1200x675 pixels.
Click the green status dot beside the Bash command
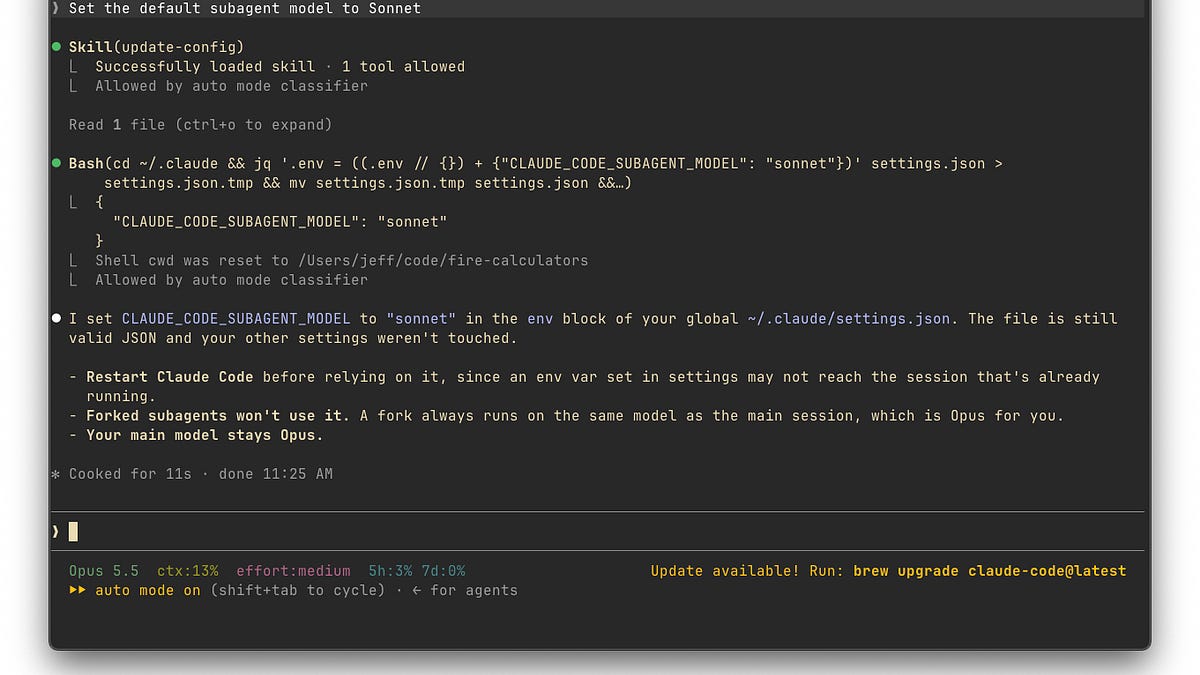point(56,163)
